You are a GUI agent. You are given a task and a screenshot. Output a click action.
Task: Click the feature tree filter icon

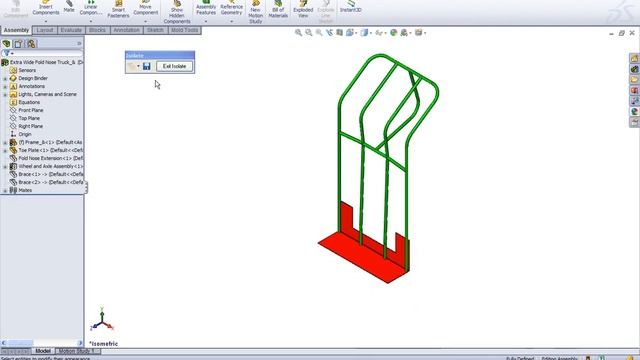7,53
